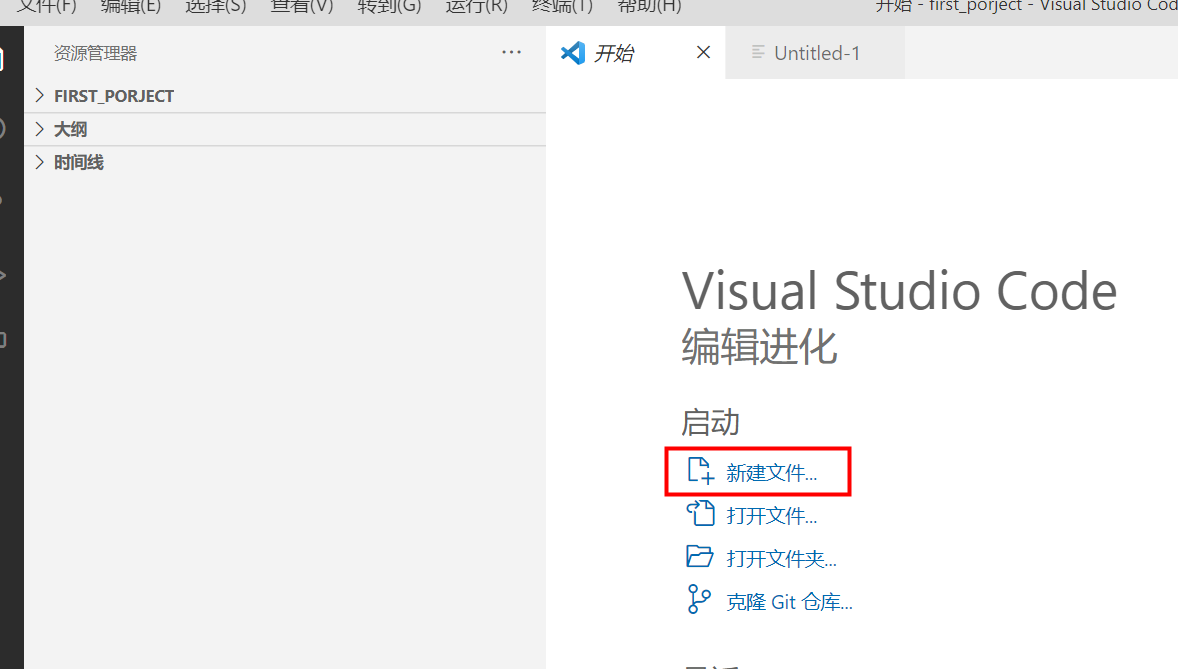Image resolution: width=1178 pixels, height=669 pixels.
Task: Click the VS Code logo on 开始 tab
Action: pyautogui.click(x=573, y=53)
